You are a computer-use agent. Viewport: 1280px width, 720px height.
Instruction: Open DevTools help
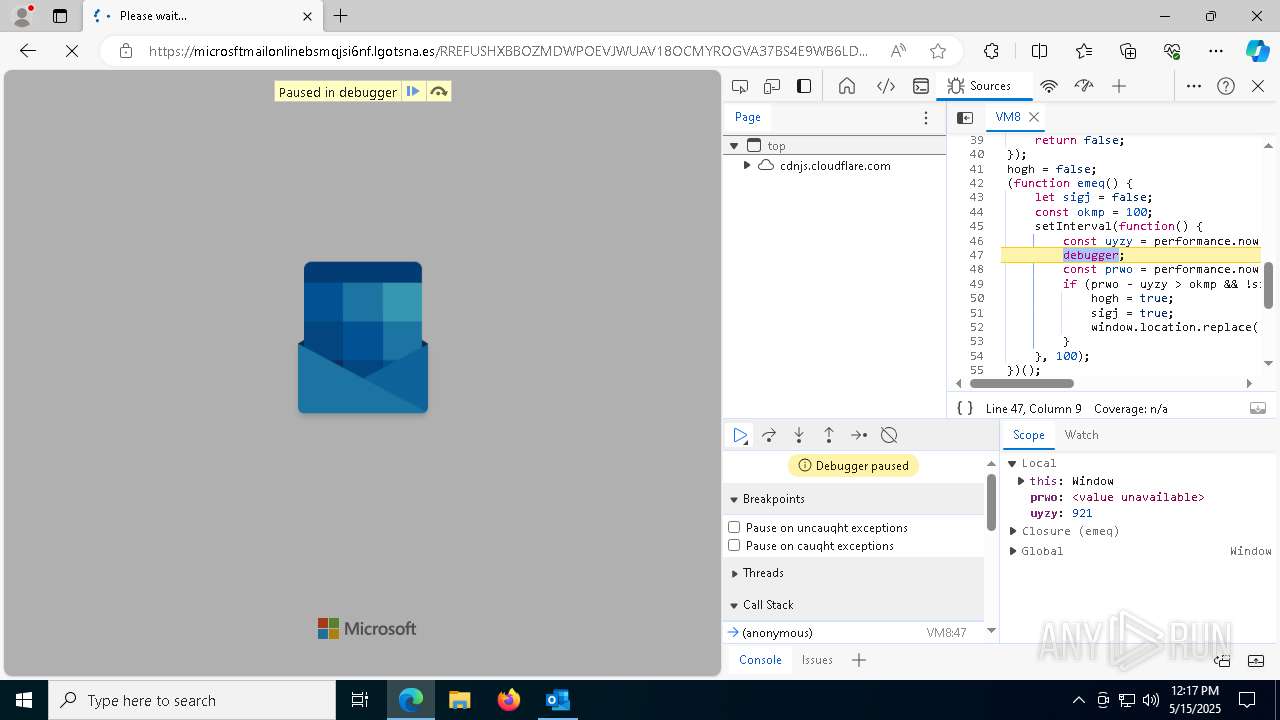point(1226,86)
